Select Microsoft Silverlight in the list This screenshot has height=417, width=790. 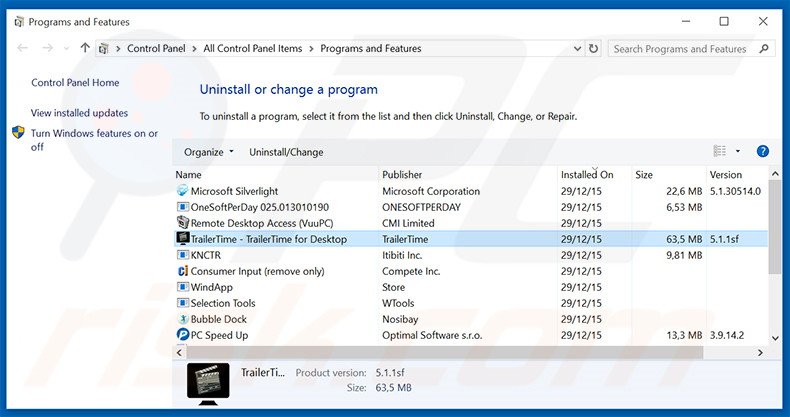click(x=234, y=191)
